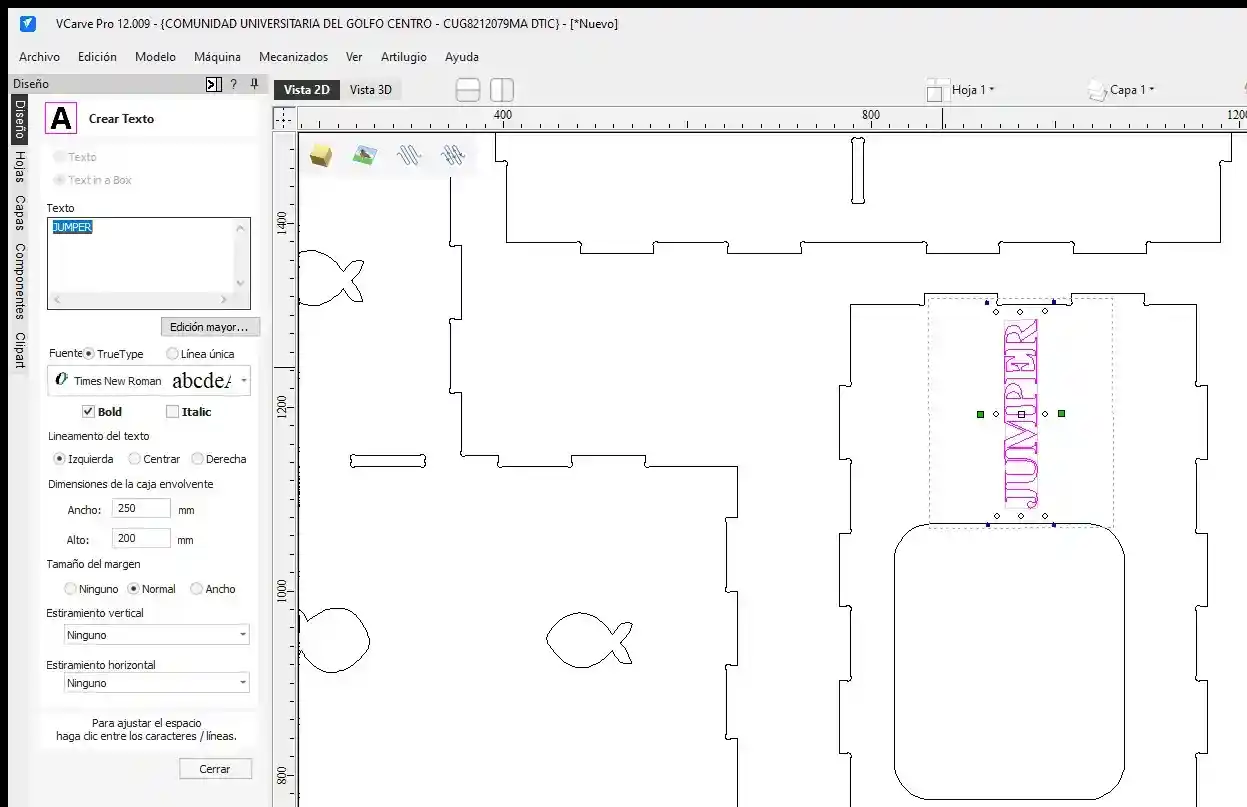
Task: Open the Modelo menu
Action: (155, 57)
